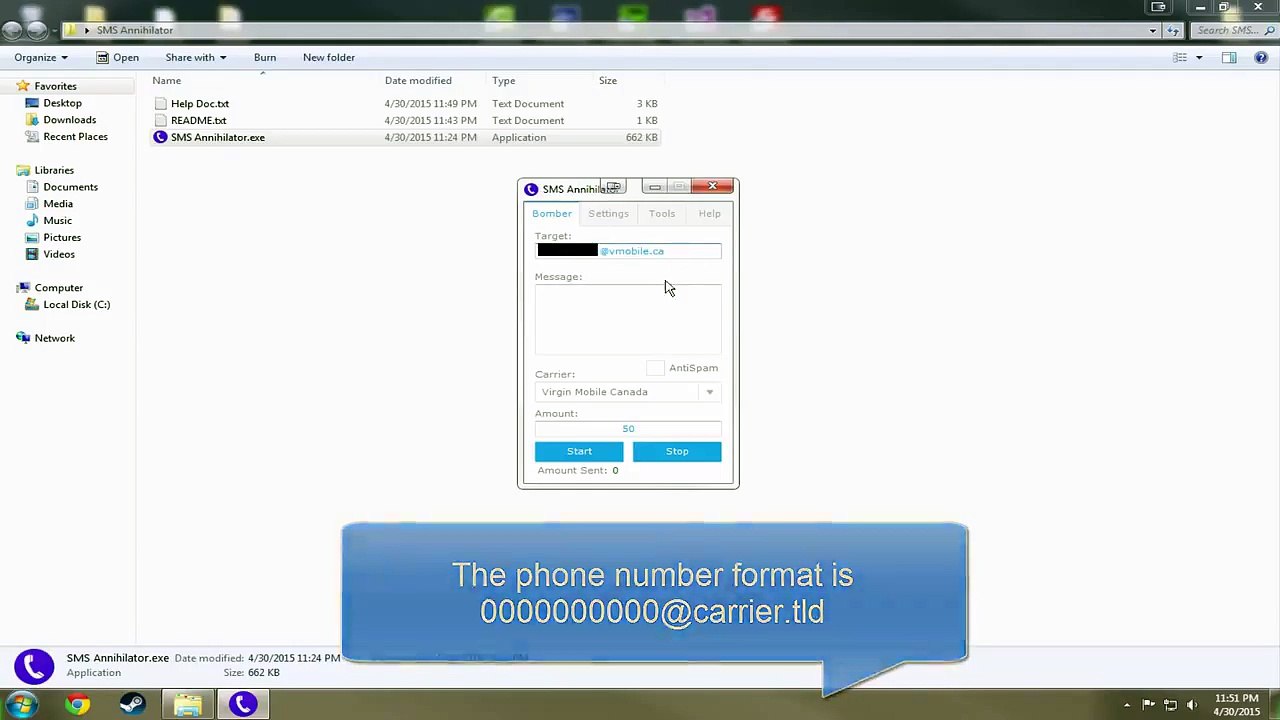Viewport: 1280px width, 720px height.
Task: Open the Organize dropdown menu
Action: pos(41,57)
